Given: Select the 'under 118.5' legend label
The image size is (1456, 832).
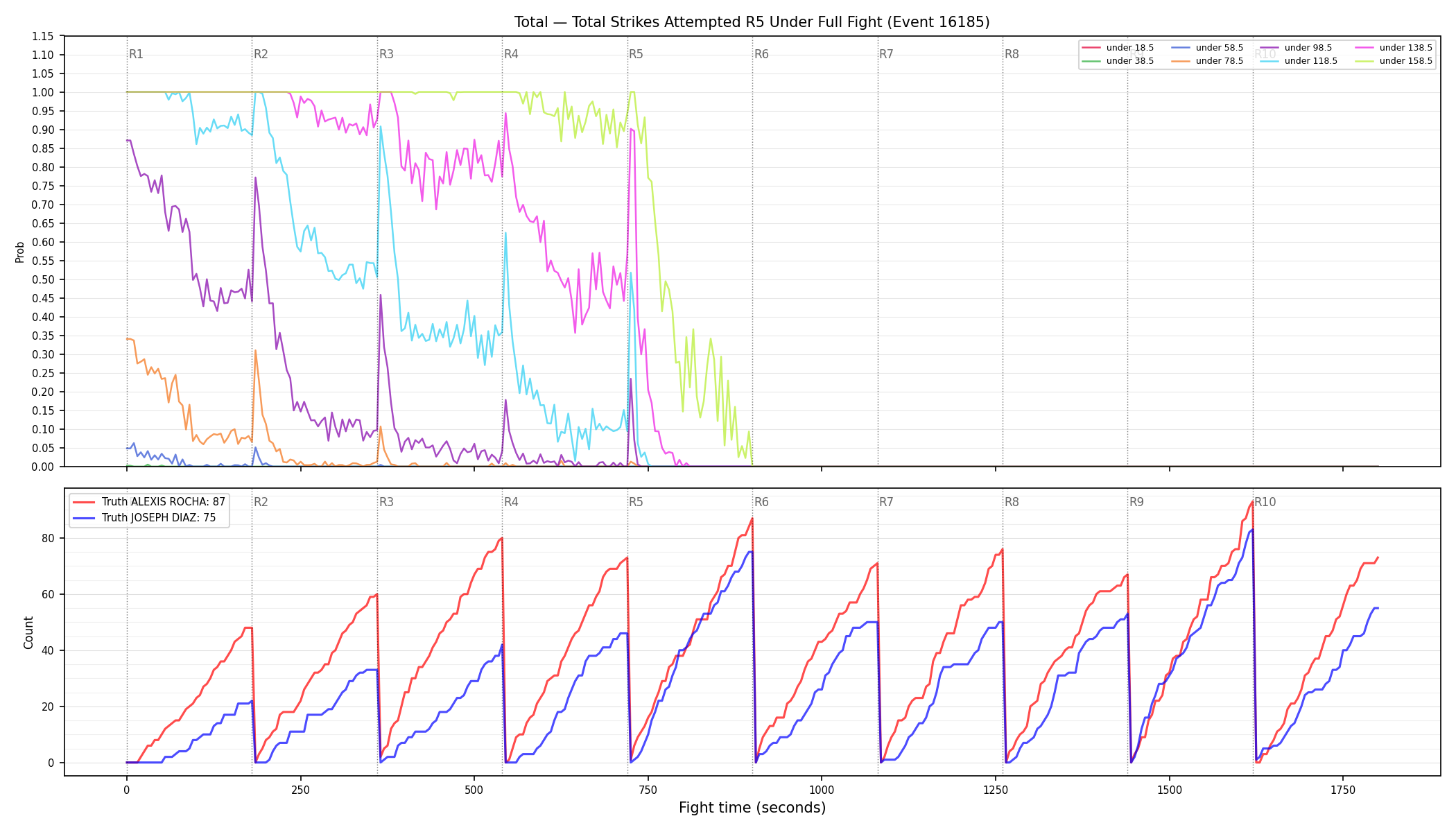Looking at the screenshot, I should (1311, 61).
